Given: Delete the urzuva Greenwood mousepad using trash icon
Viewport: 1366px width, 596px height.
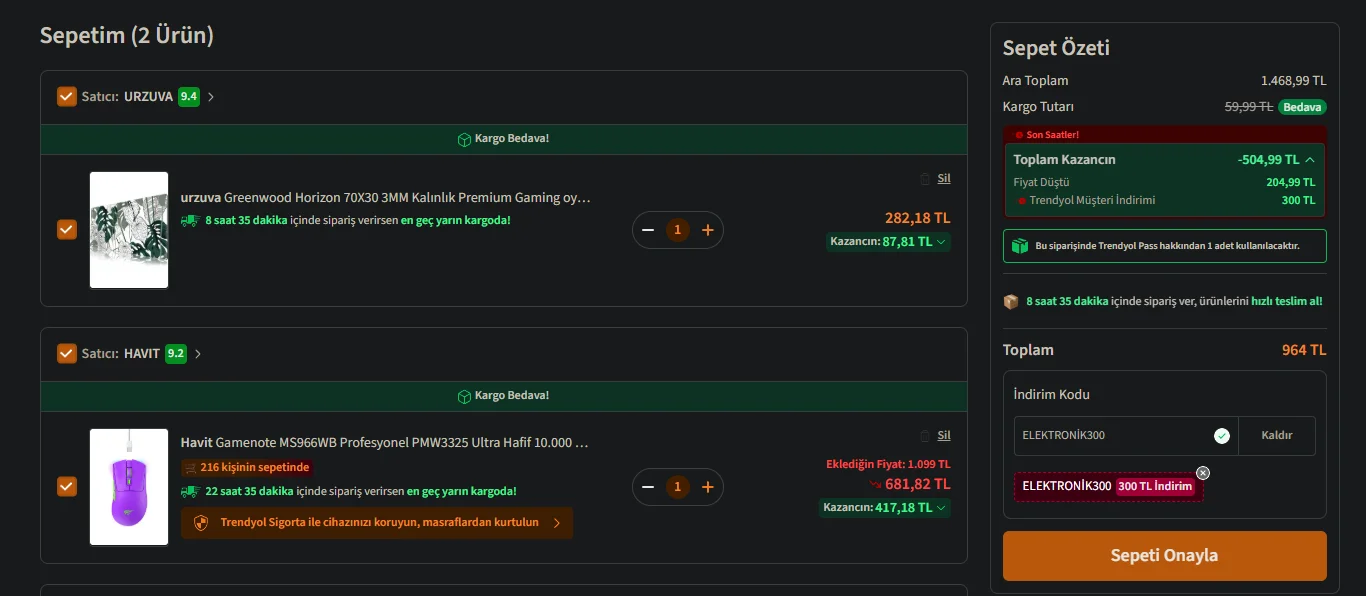Looking at the screenshot, I should (925, 179).
